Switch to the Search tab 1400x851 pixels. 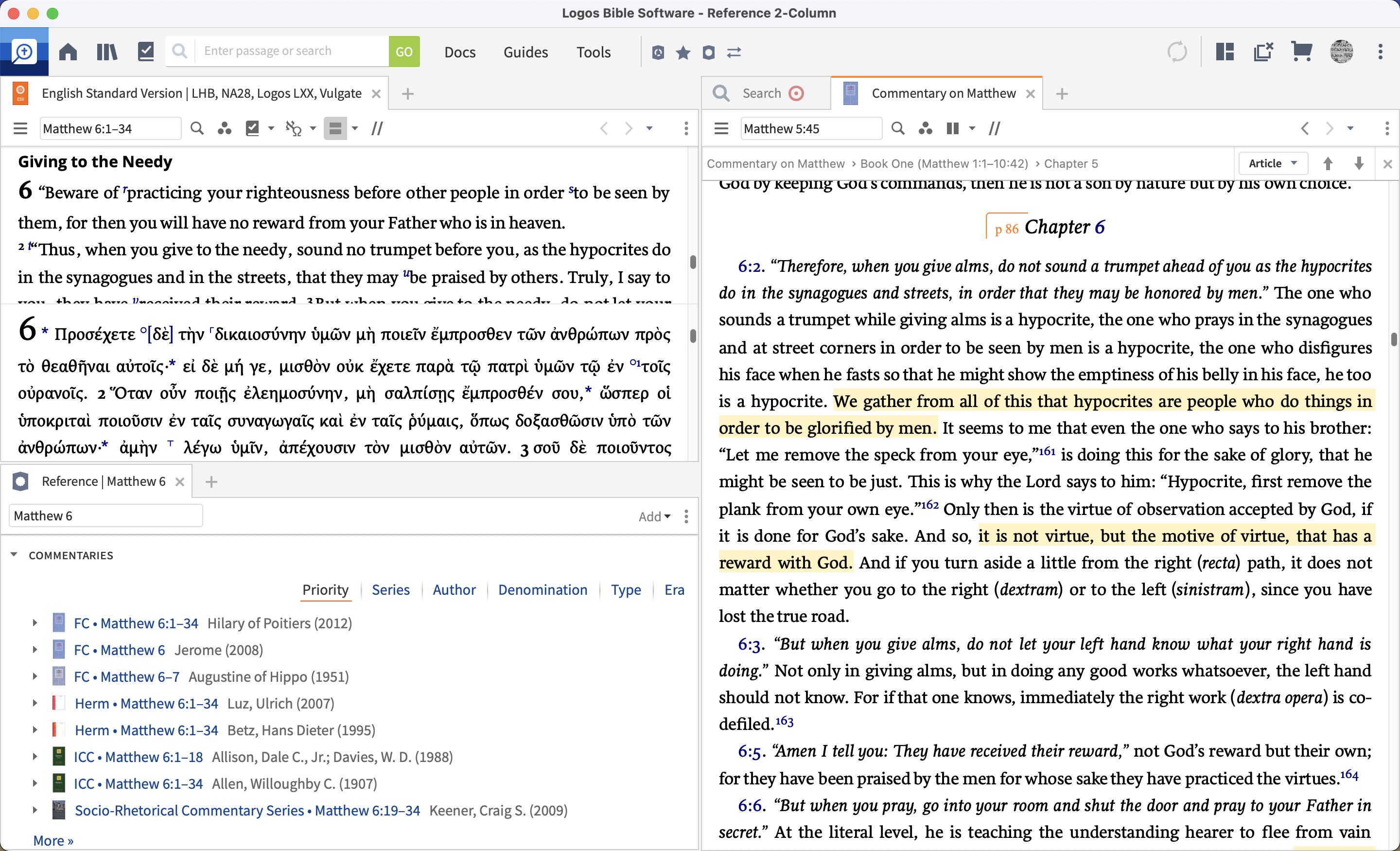tap(761, 93)
